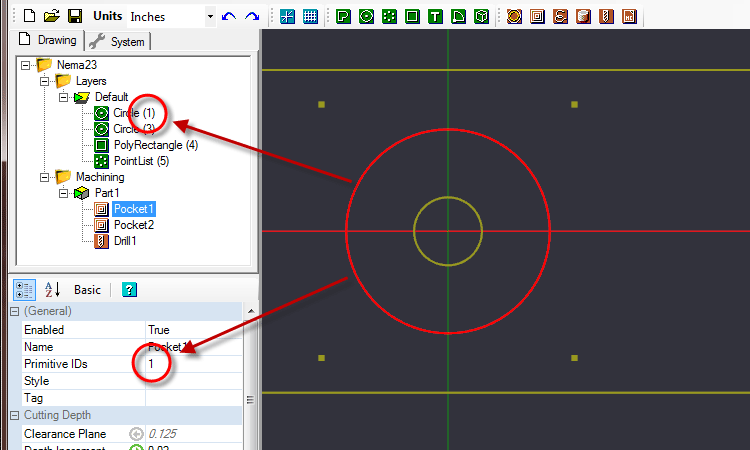Select the Circle drawing tool
Image resolution: width=750 pixels, height=450 pixels.
367,16
